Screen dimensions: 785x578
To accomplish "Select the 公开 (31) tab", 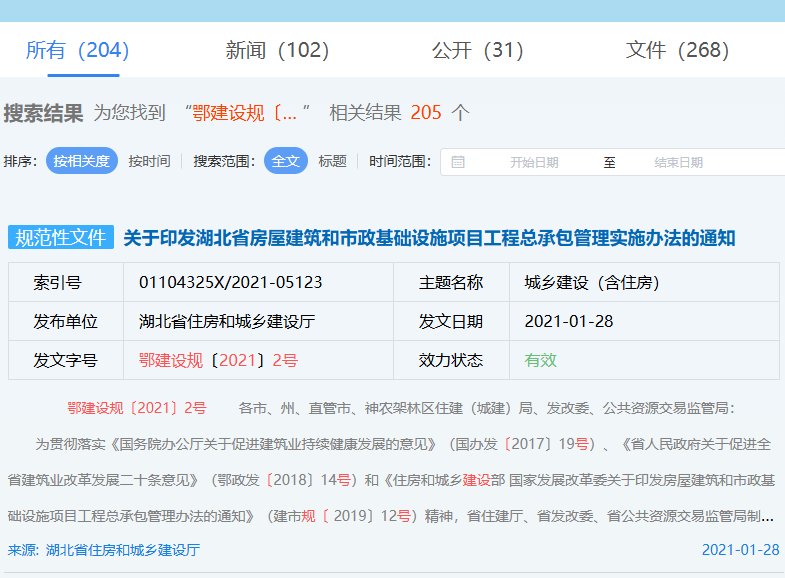I will click(477, 50).
